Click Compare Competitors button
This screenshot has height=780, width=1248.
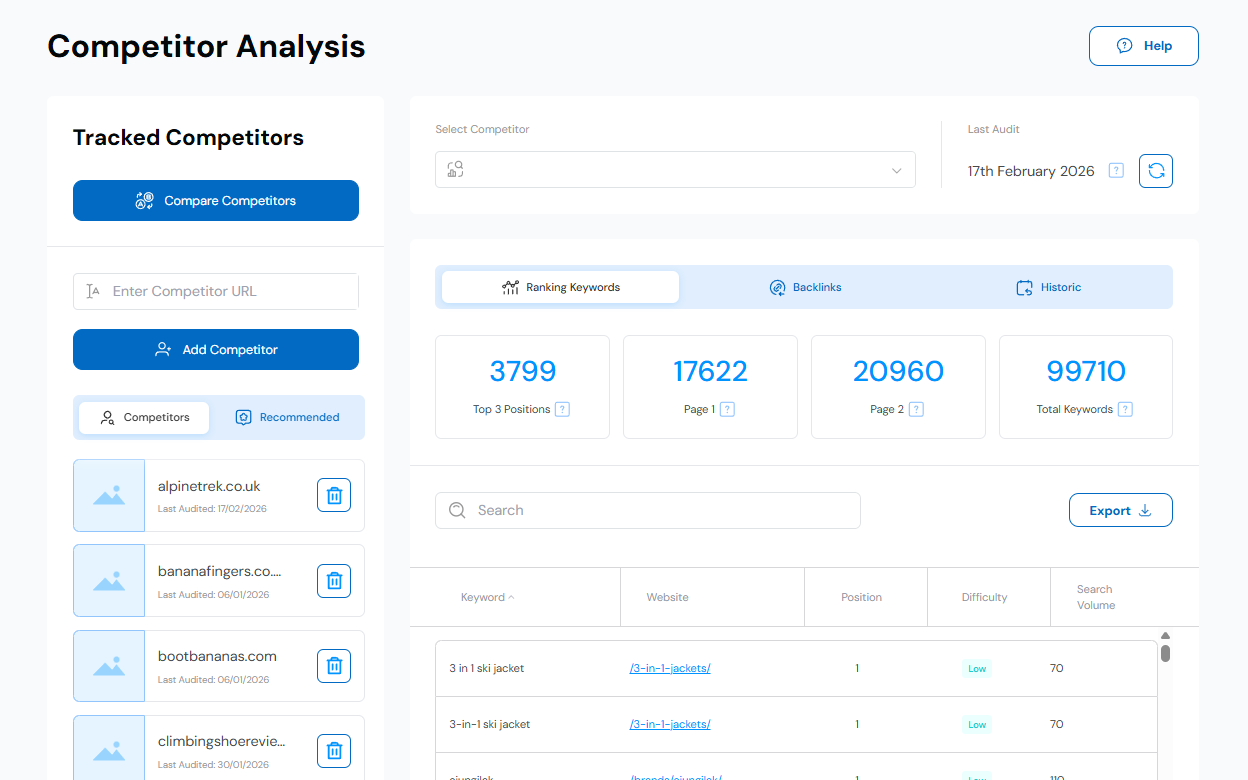pyautogui.click(x=216, y=200)
